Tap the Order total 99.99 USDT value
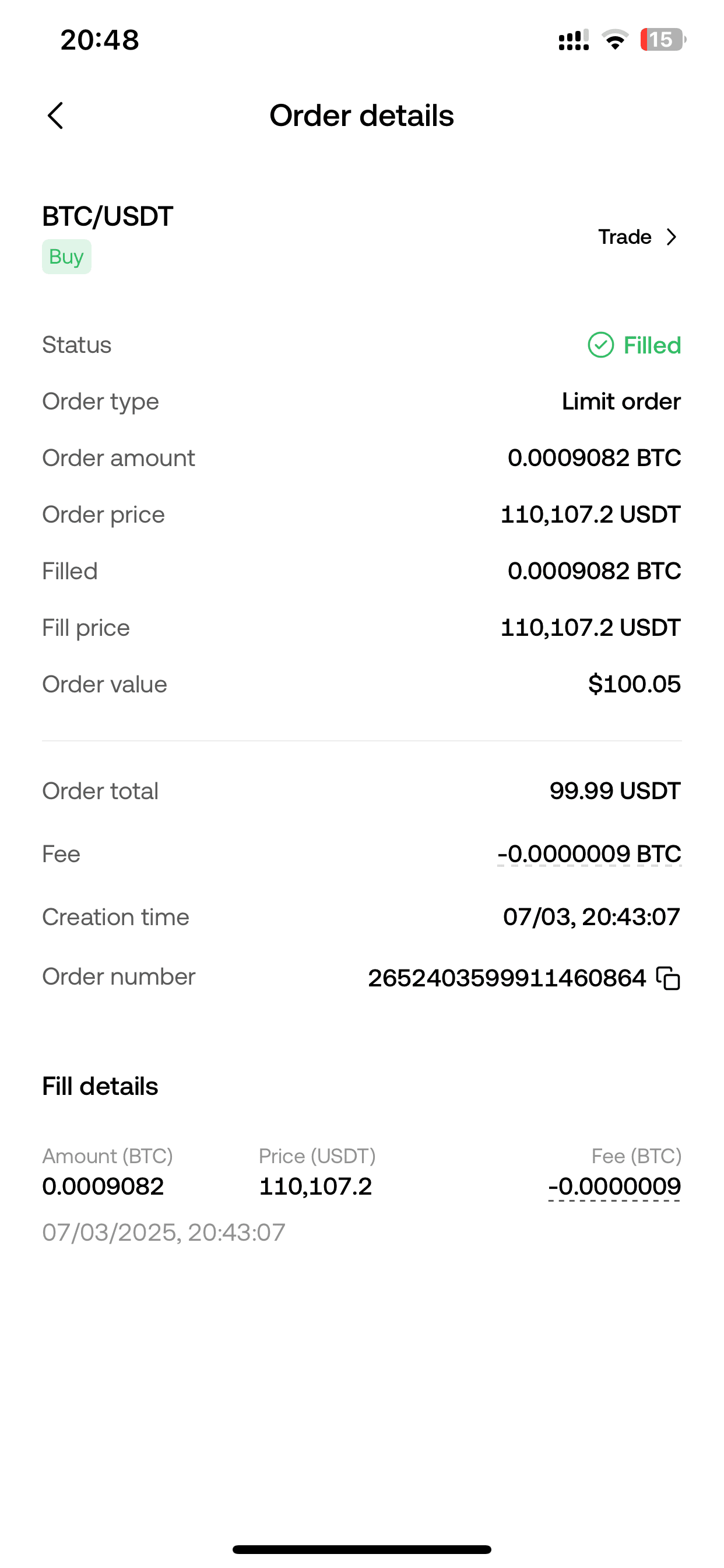Screen dimensions: 724x1568 coord(614,792)
